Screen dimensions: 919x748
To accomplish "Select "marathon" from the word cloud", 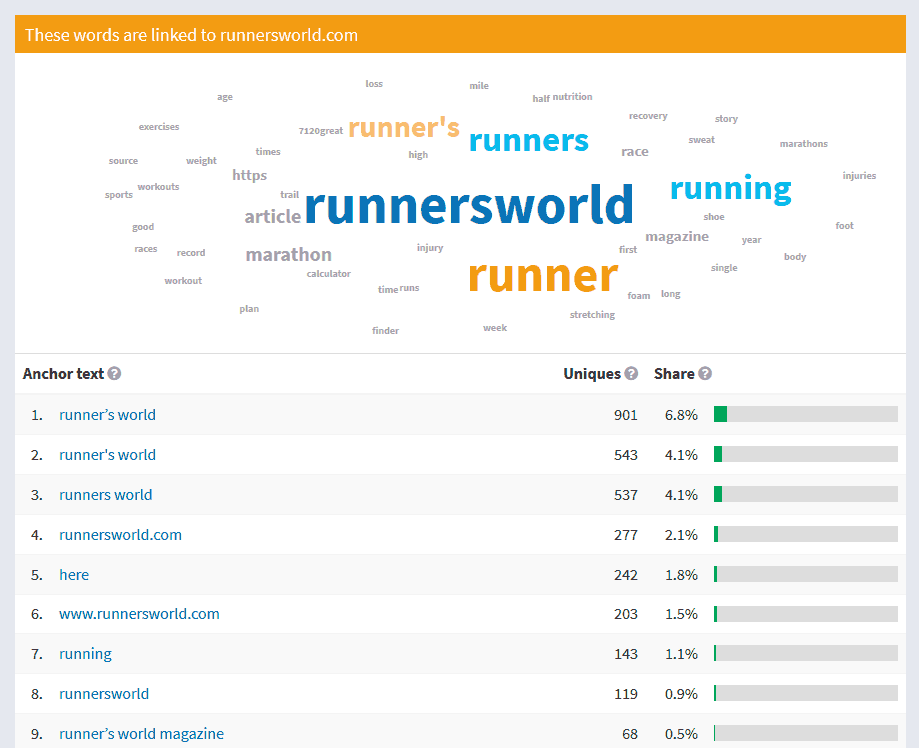I will coord(288,254).
